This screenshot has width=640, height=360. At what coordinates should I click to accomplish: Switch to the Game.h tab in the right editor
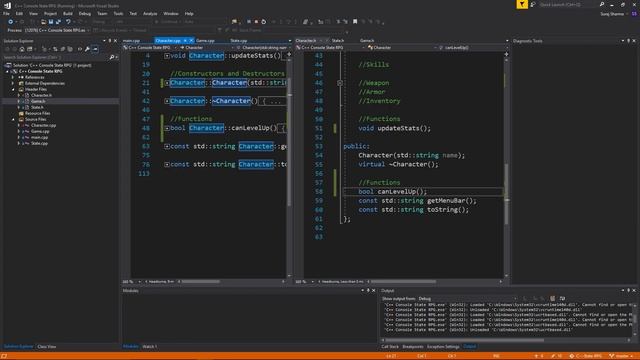click(367, 41)
